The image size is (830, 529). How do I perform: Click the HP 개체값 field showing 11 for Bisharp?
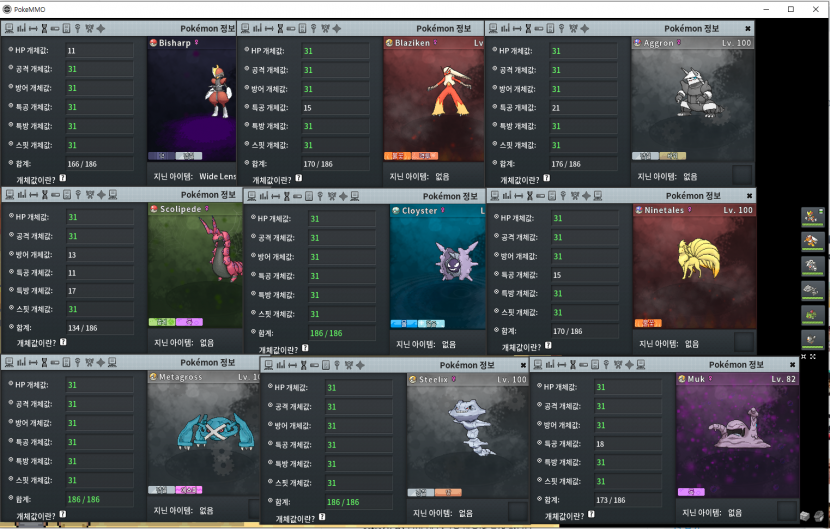(99, 50)
